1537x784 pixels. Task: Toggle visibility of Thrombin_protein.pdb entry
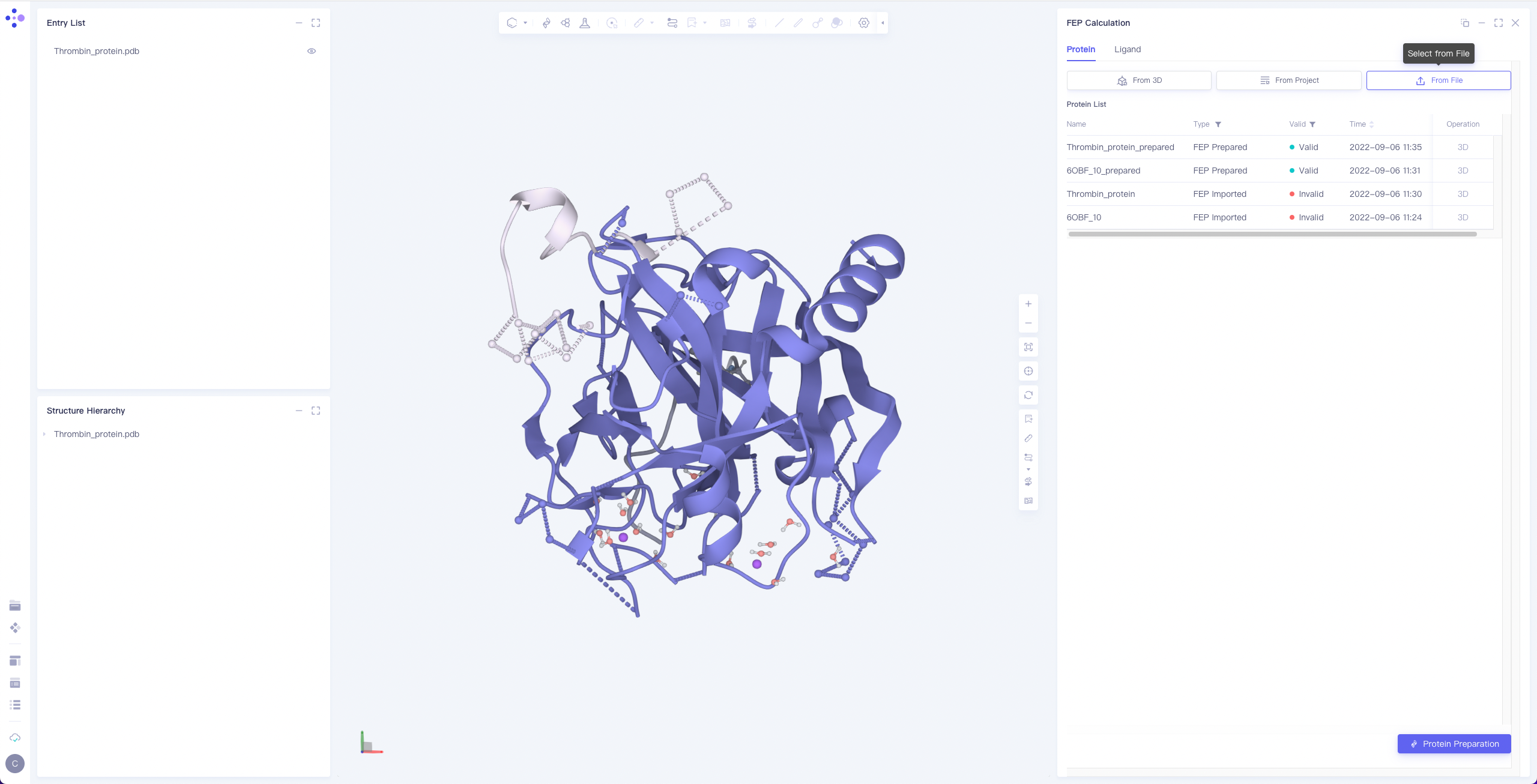(x=312, y=51)
